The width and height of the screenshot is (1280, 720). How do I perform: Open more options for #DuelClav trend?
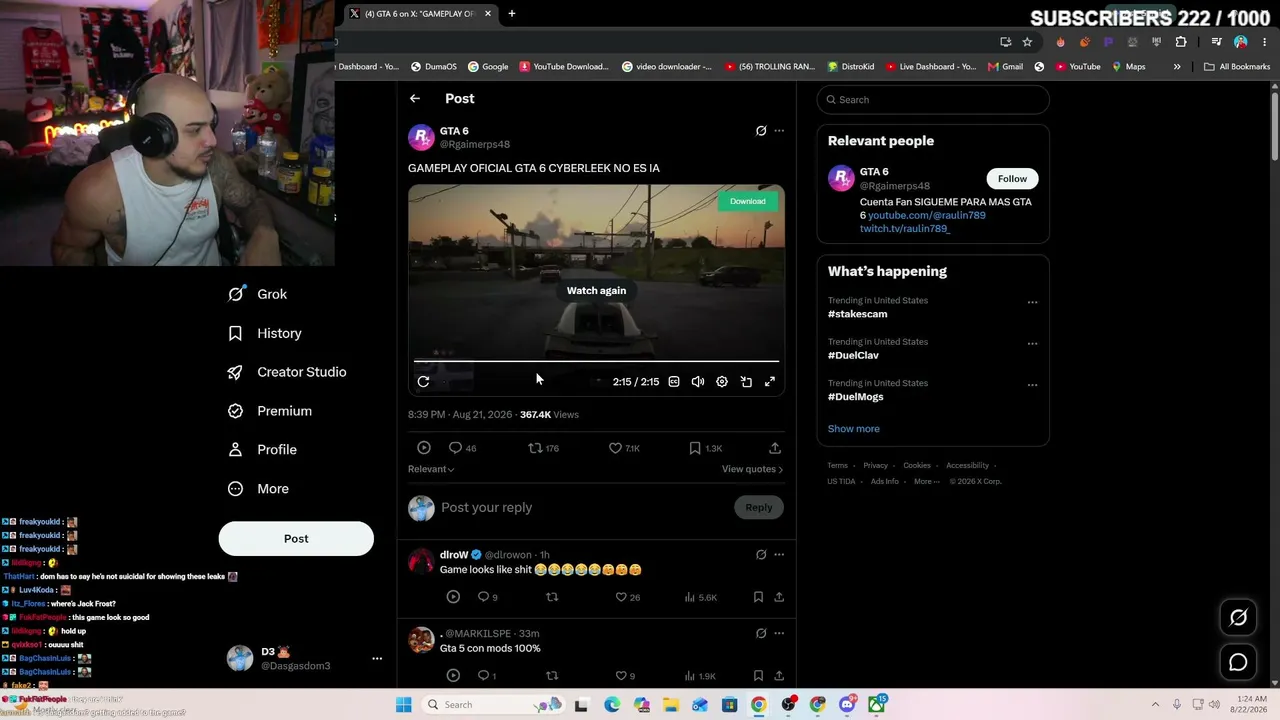[x=1032, y=344]
